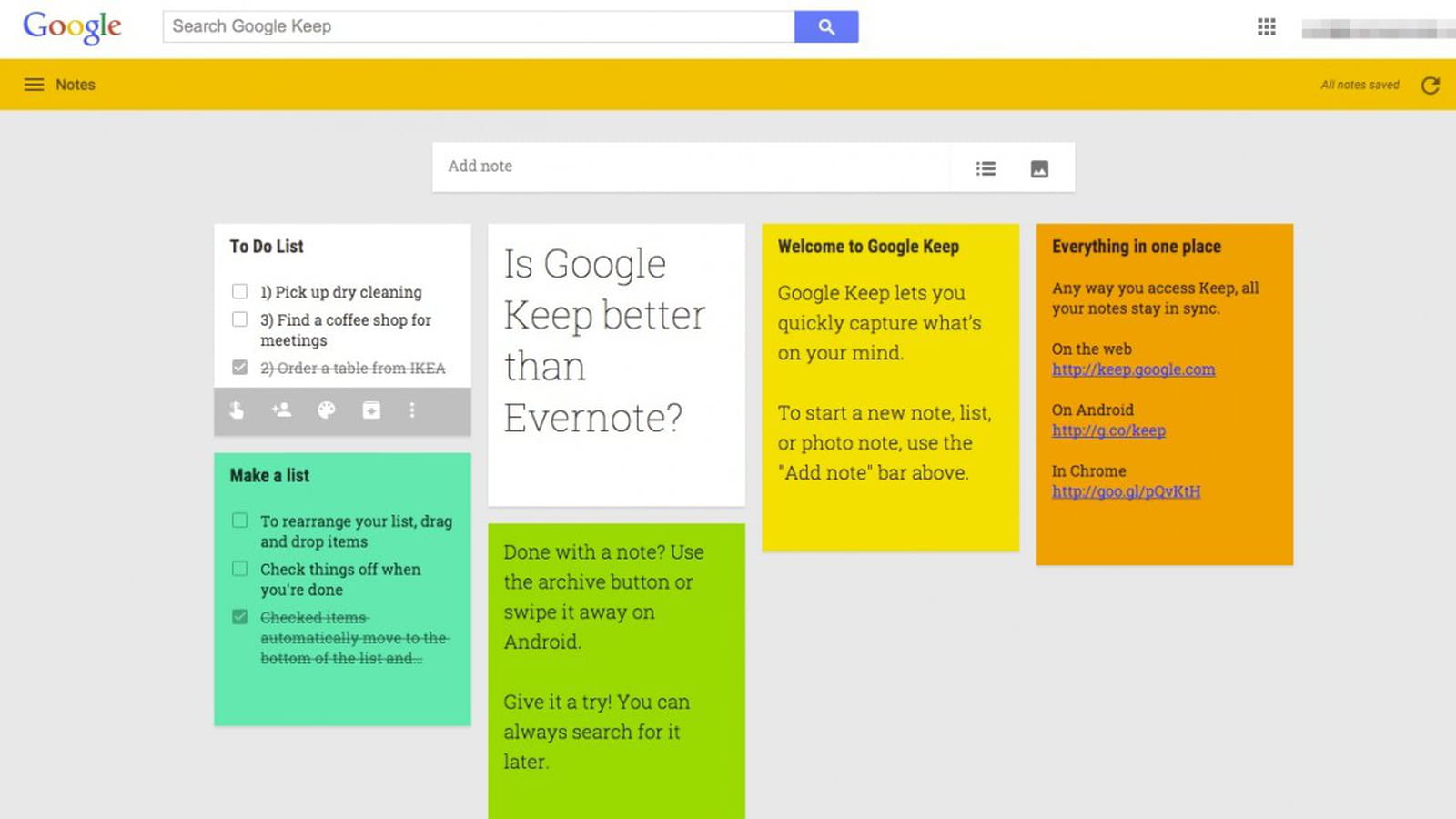Check 'Check things off when you're done'
Screen dimensions: 1456x819
click(239, 569)
